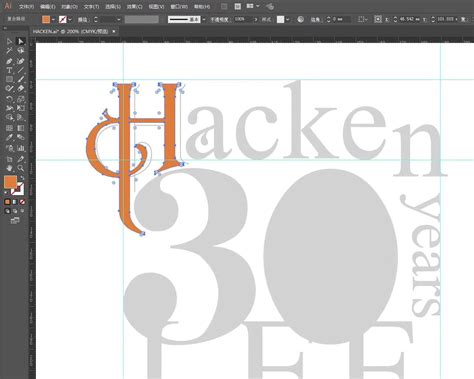Click the orange Fill swatch in the toolbox

[x=10, y=182]
